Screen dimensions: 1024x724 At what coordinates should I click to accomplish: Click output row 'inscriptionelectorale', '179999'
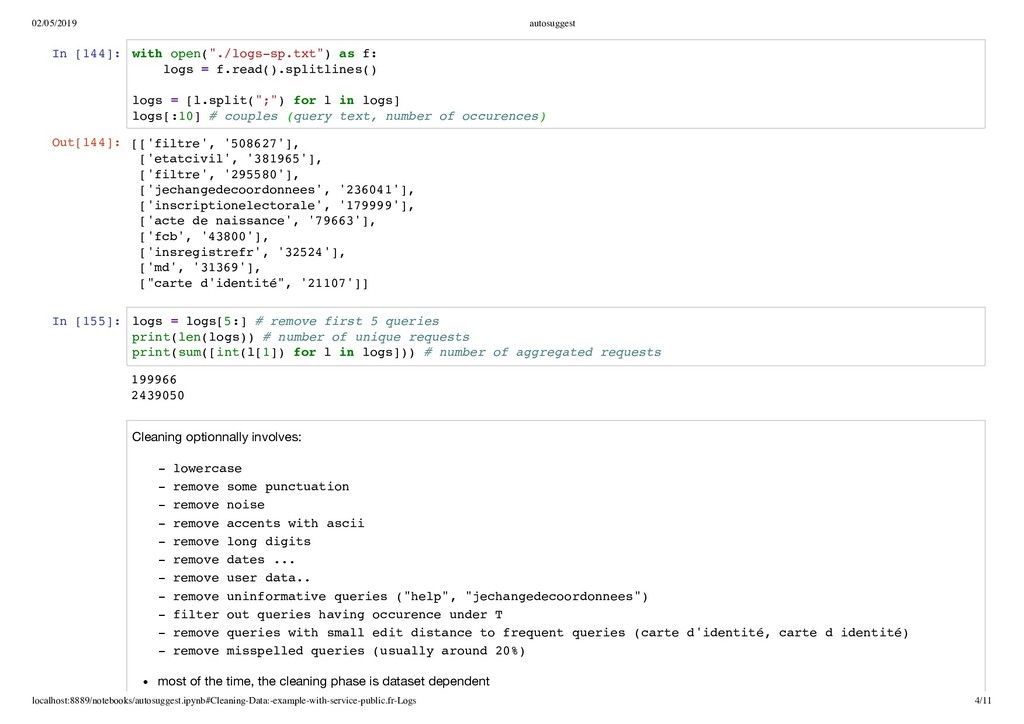click(277, 206)
